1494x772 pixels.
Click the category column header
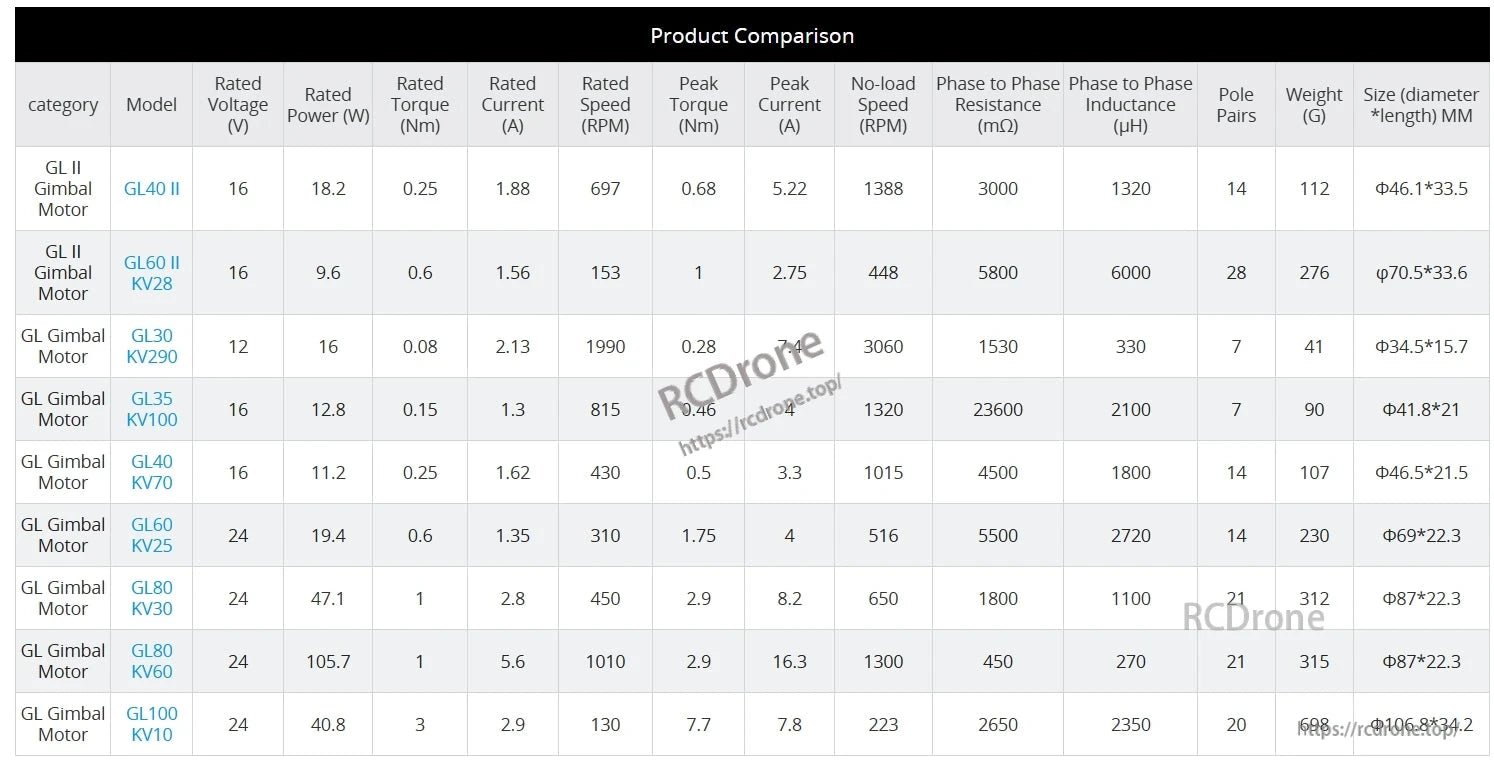[x=63, y=105]
